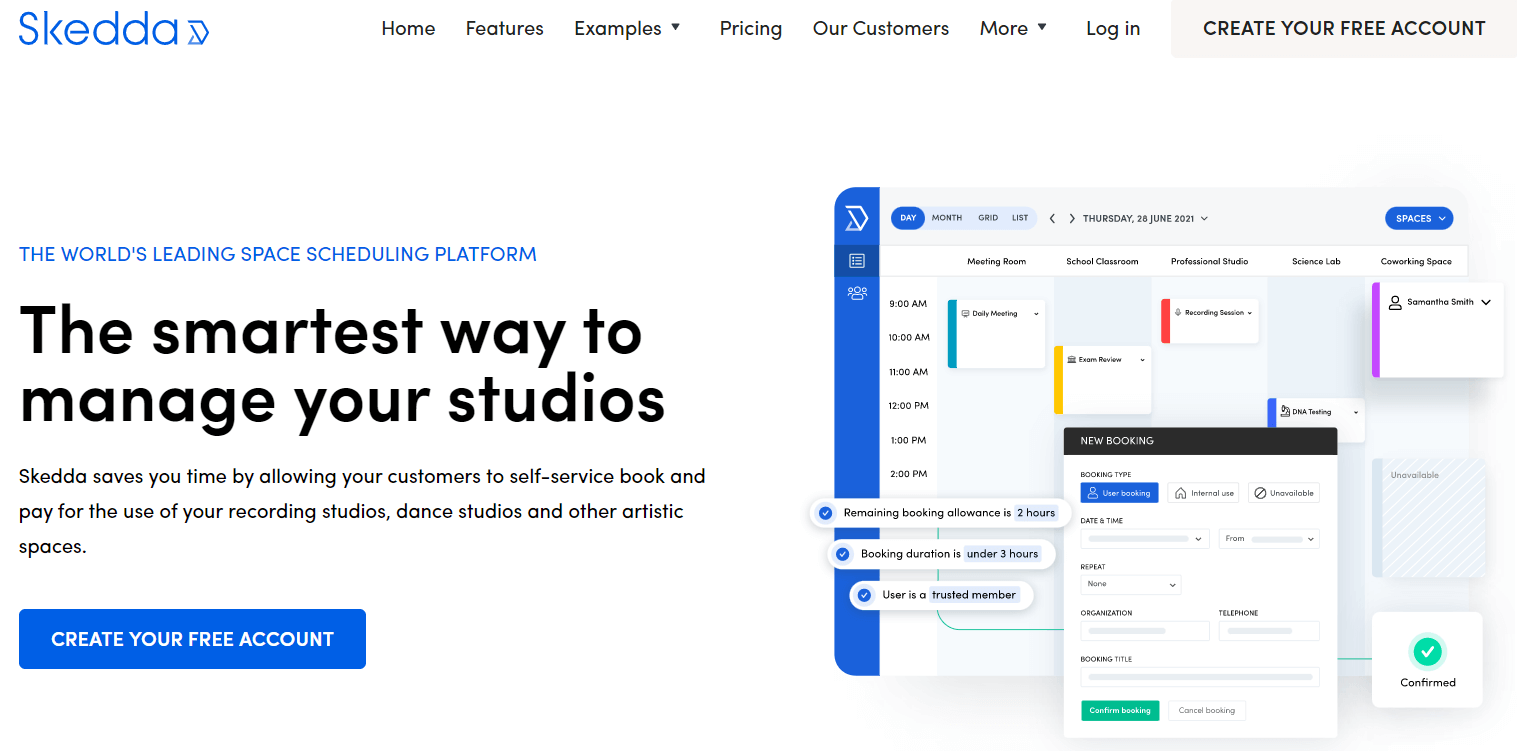Click the purple color bar on Samantha Smith's booking
This screenshot has height=751, width=1517.
point(1377,329)
